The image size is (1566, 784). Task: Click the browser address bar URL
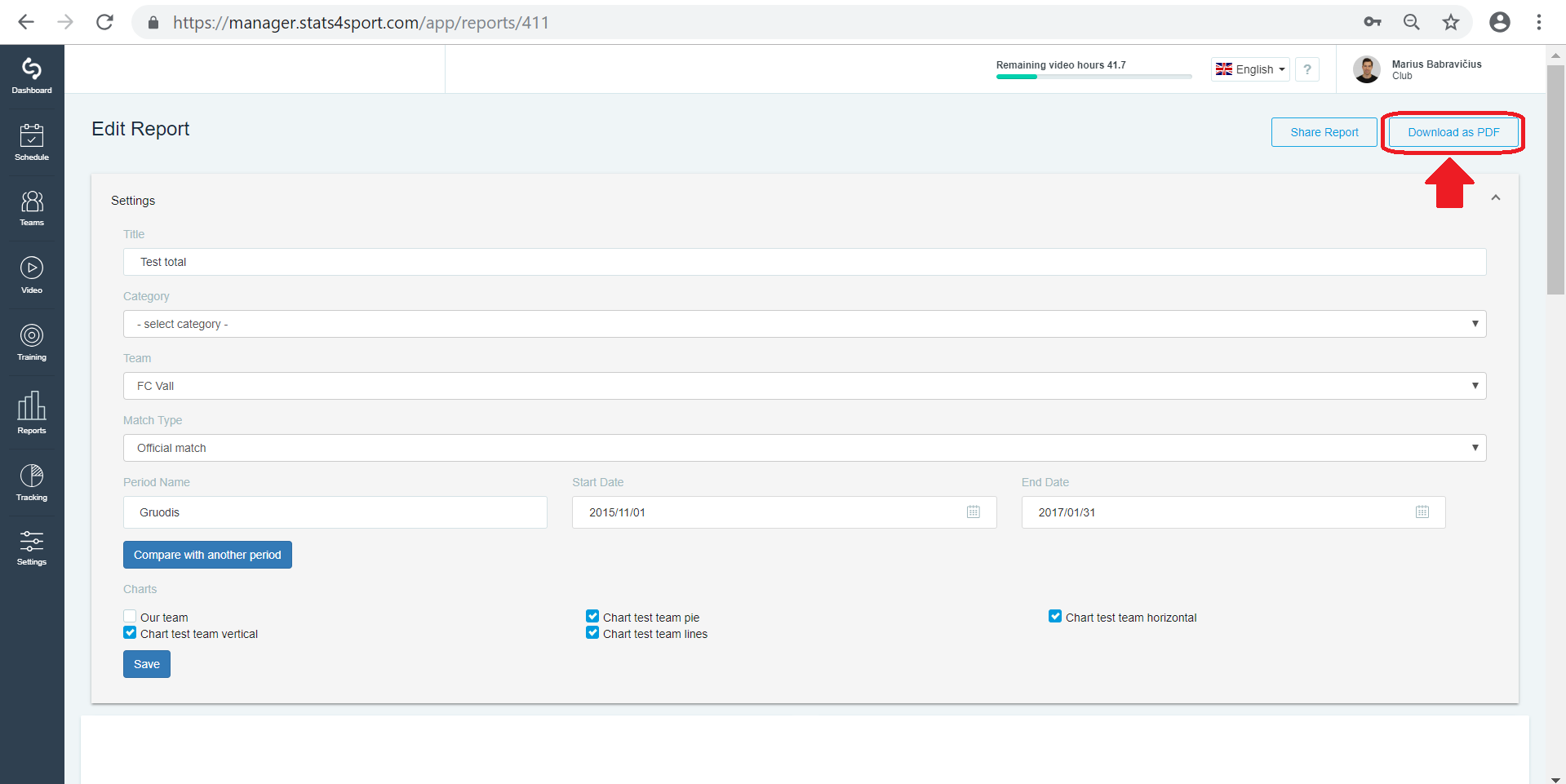tap(361, 22)
